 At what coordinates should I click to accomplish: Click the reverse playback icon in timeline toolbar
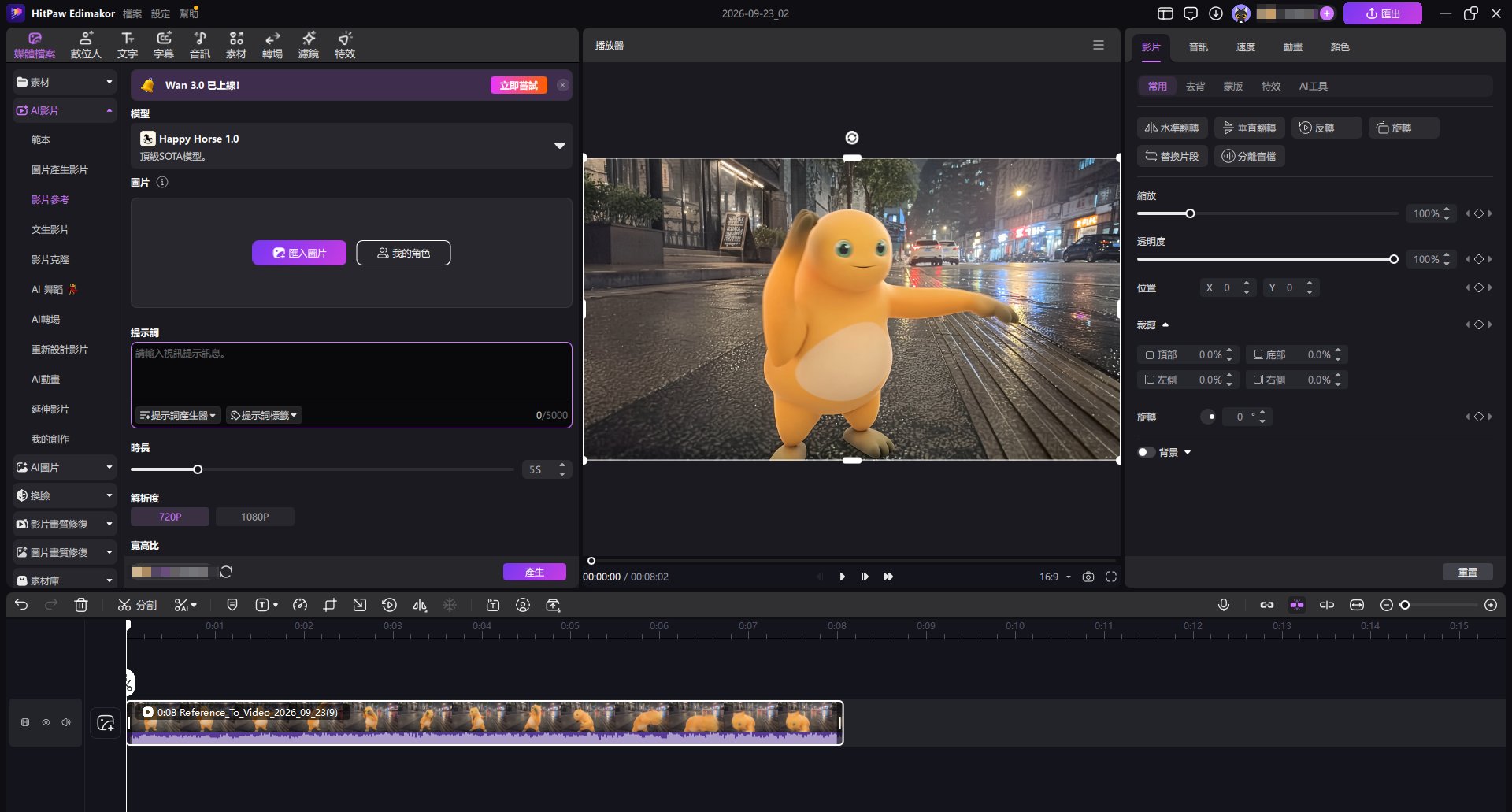pyautogui.click(x=390, y=605)
